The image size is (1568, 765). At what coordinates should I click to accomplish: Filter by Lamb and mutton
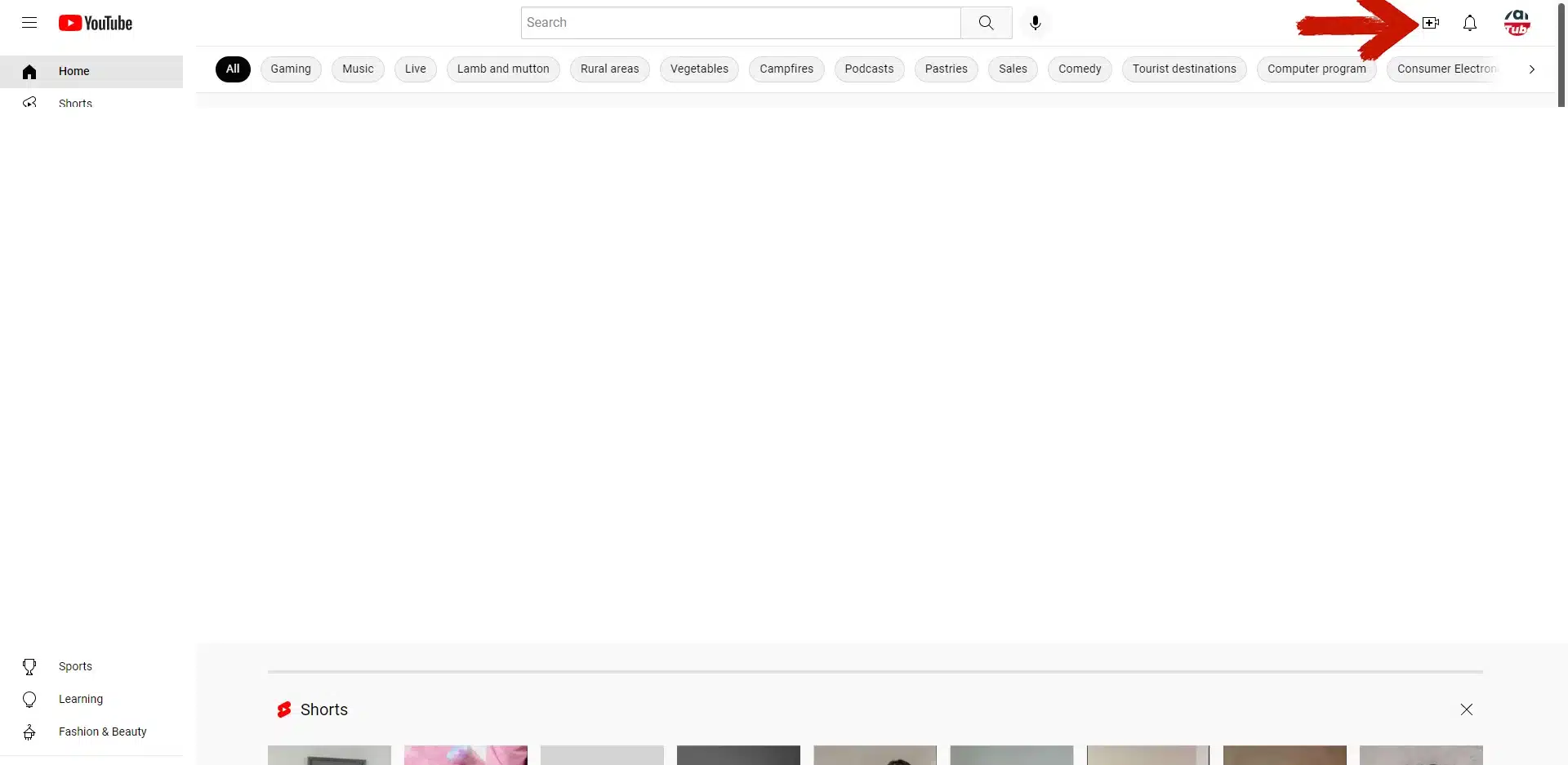(503, 69)
